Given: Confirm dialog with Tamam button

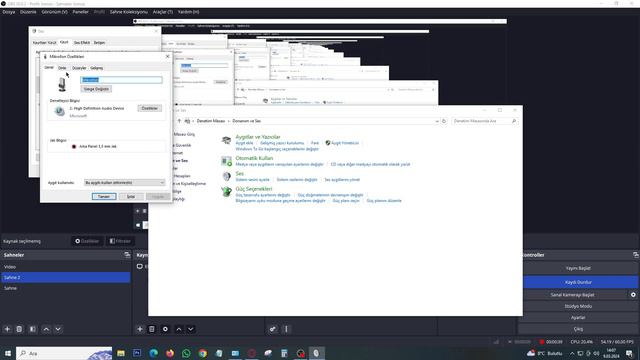Looking at the screenshot, I should click(104, 197).
